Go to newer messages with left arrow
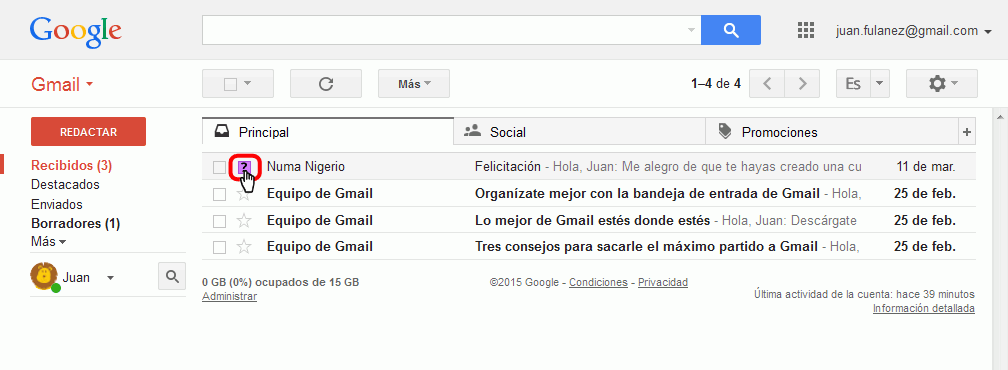1008x370 pixels. pos(767,84)
